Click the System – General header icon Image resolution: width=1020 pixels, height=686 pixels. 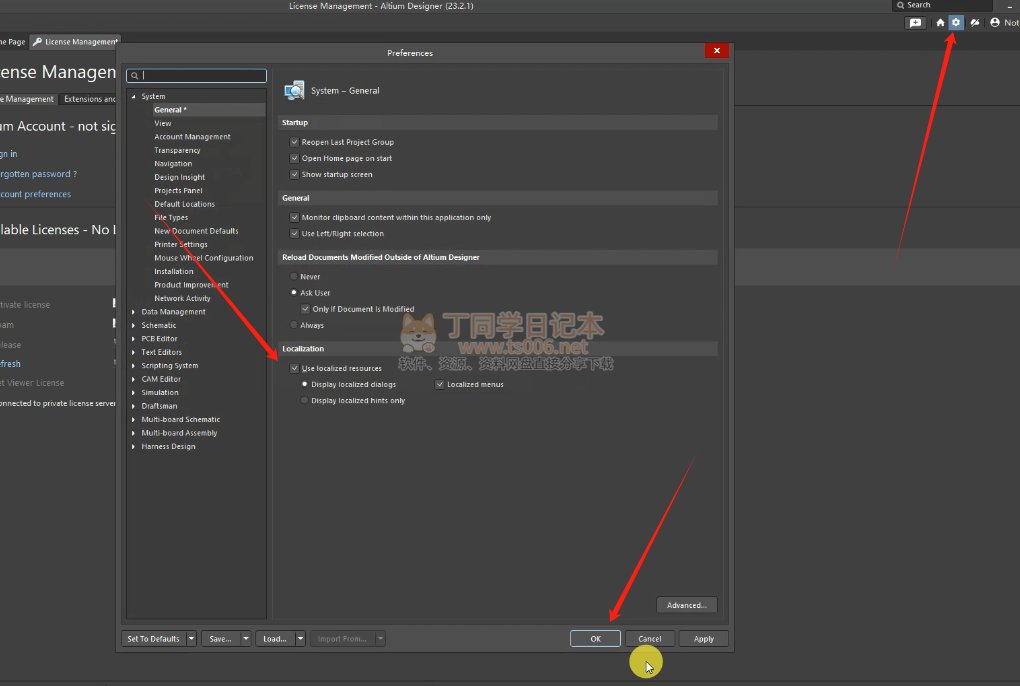pos(294,91)
